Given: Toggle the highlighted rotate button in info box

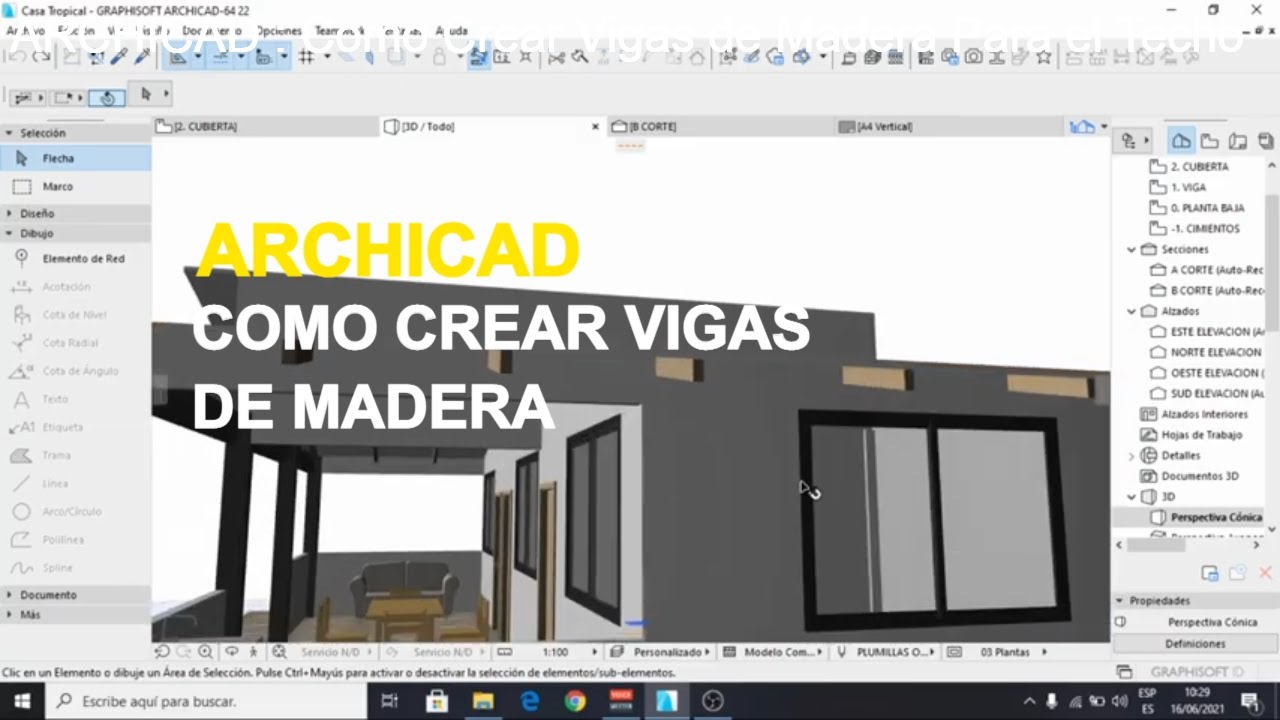Looking at the screenshot, I should pos(106,97).
